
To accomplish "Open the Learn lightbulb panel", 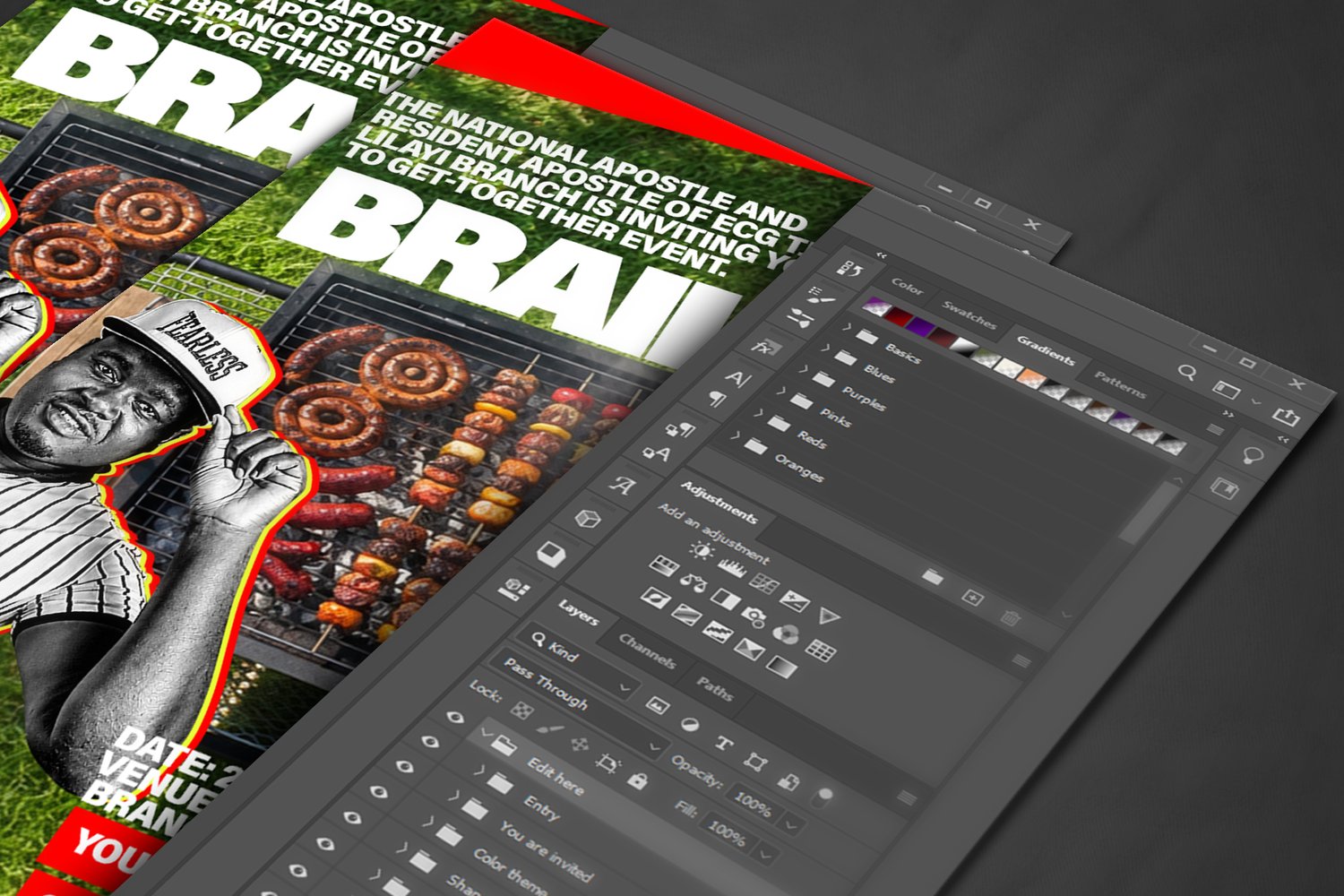I will click(x=1253, y=456).
